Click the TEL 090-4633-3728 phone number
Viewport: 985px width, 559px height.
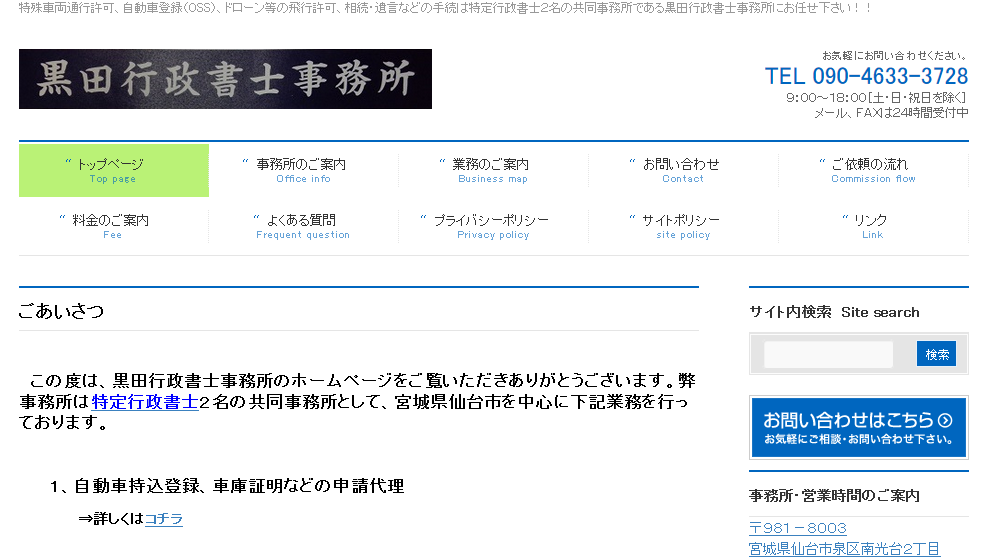click(x=866, y=76)
